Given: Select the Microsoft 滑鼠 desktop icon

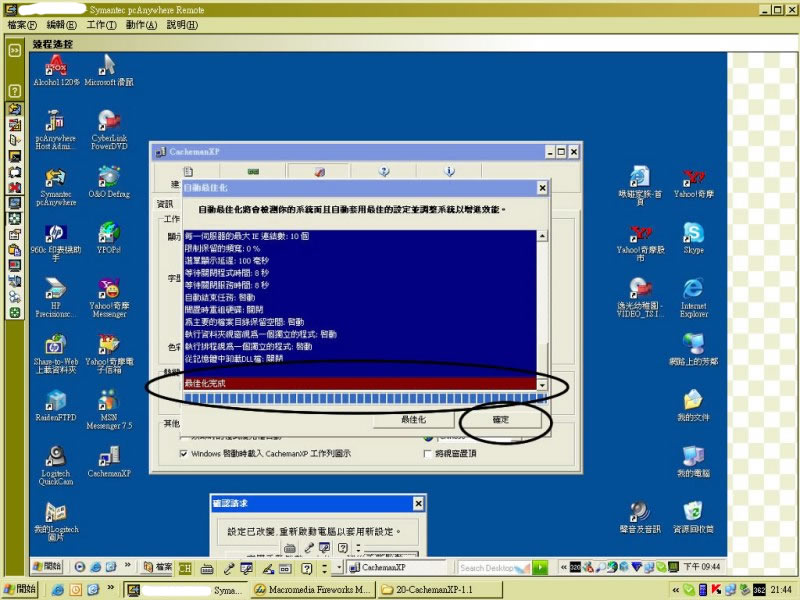Looking at the screenshot, I should pyautogui.click(x=109, y=70).
